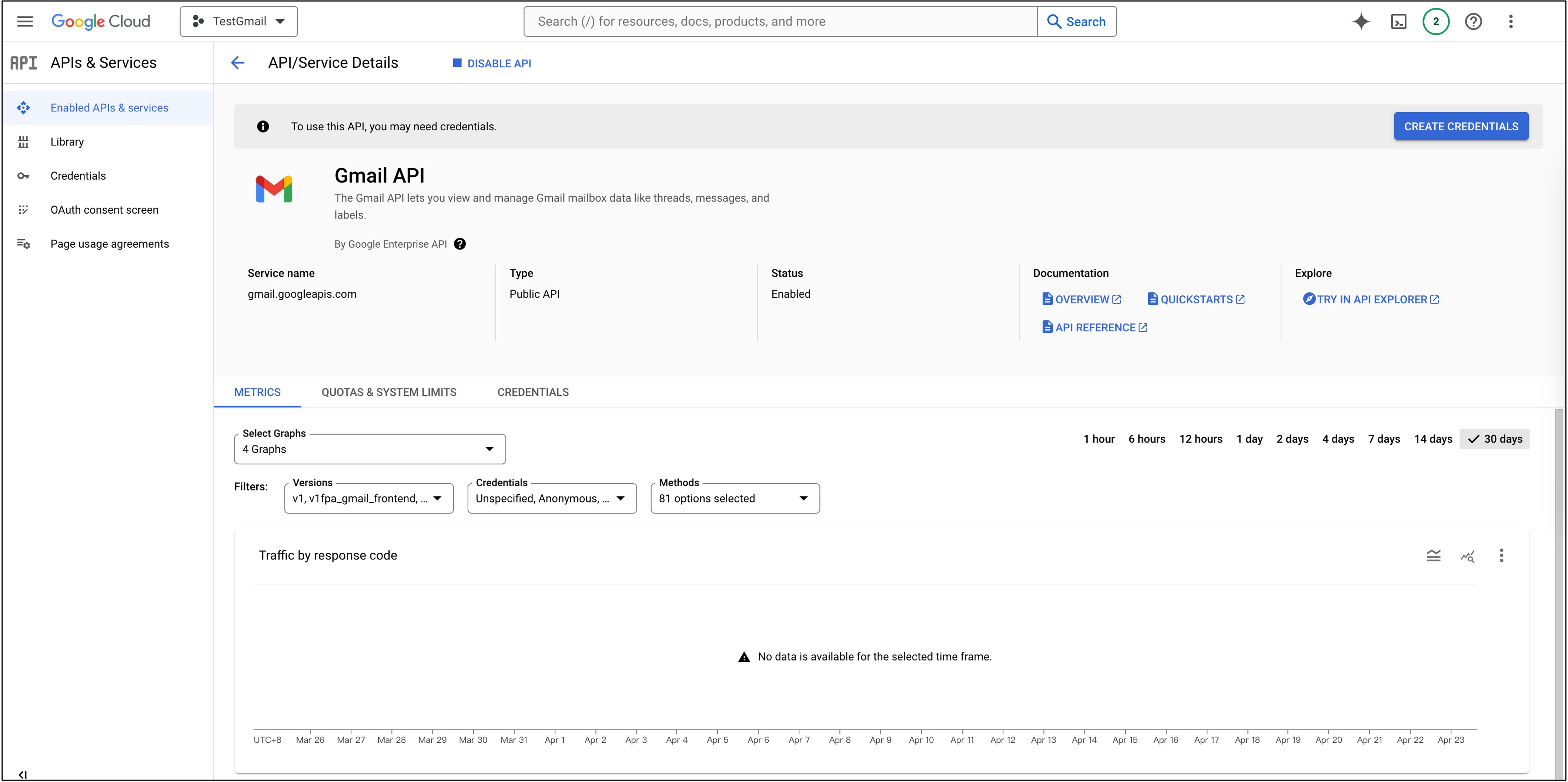Switch to the METRICS tab

pos(257,392)
